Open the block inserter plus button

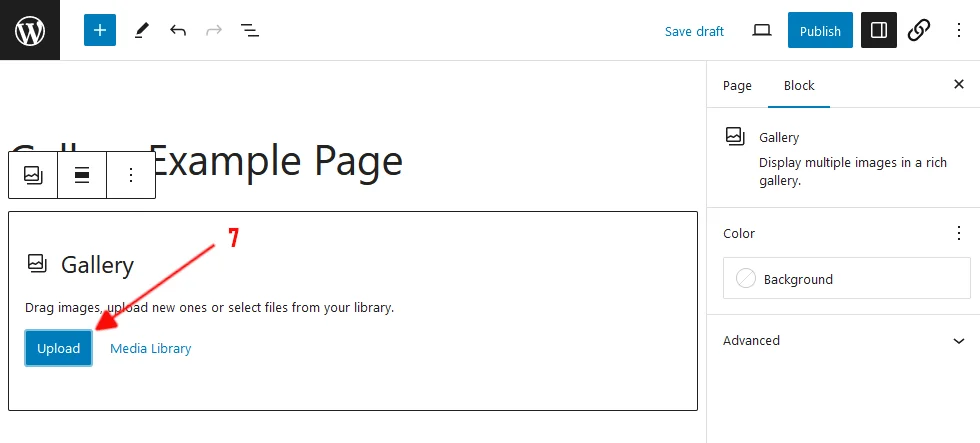100,30
